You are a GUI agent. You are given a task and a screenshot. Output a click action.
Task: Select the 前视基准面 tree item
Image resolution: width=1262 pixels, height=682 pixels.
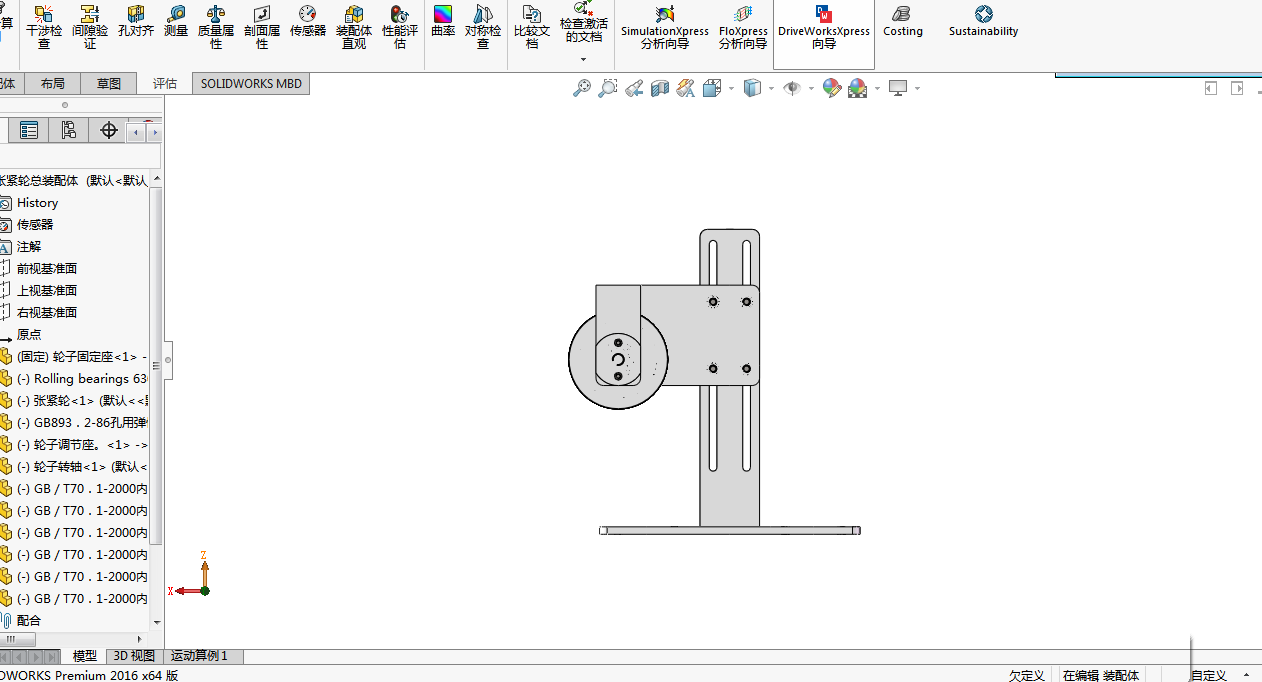pyautogui.click(x=47, y=268)
